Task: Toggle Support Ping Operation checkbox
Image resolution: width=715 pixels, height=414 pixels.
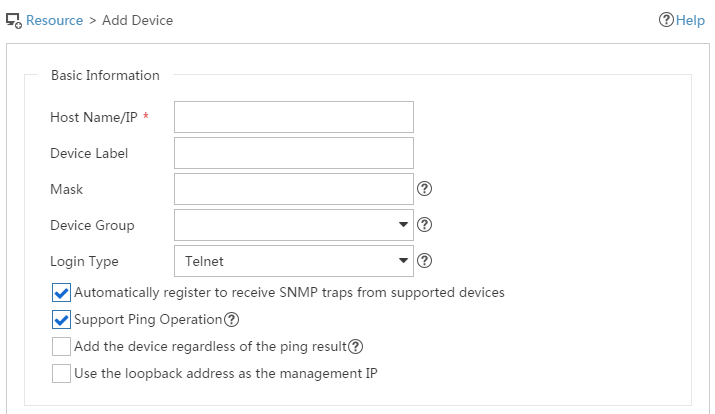Action: point(61,320)
